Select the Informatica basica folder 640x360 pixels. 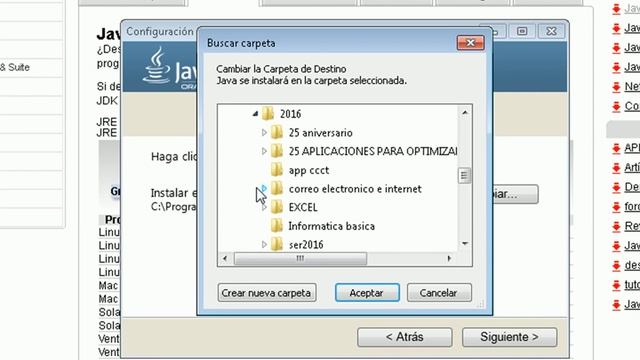[331, 226]
